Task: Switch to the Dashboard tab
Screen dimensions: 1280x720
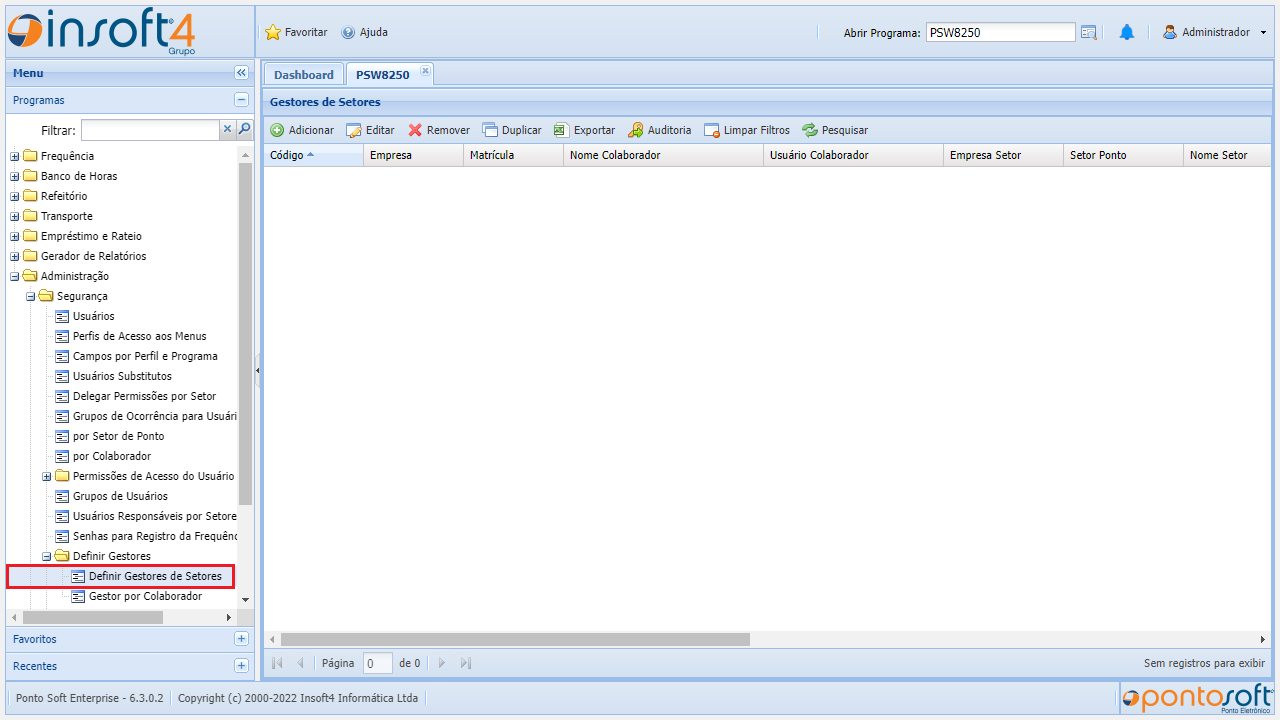Action: [303, 75]
